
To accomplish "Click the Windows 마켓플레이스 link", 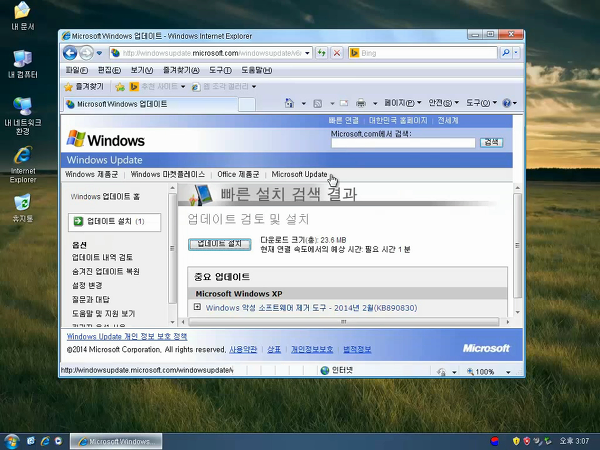I will pyautogui.click(x=168, y=174).
